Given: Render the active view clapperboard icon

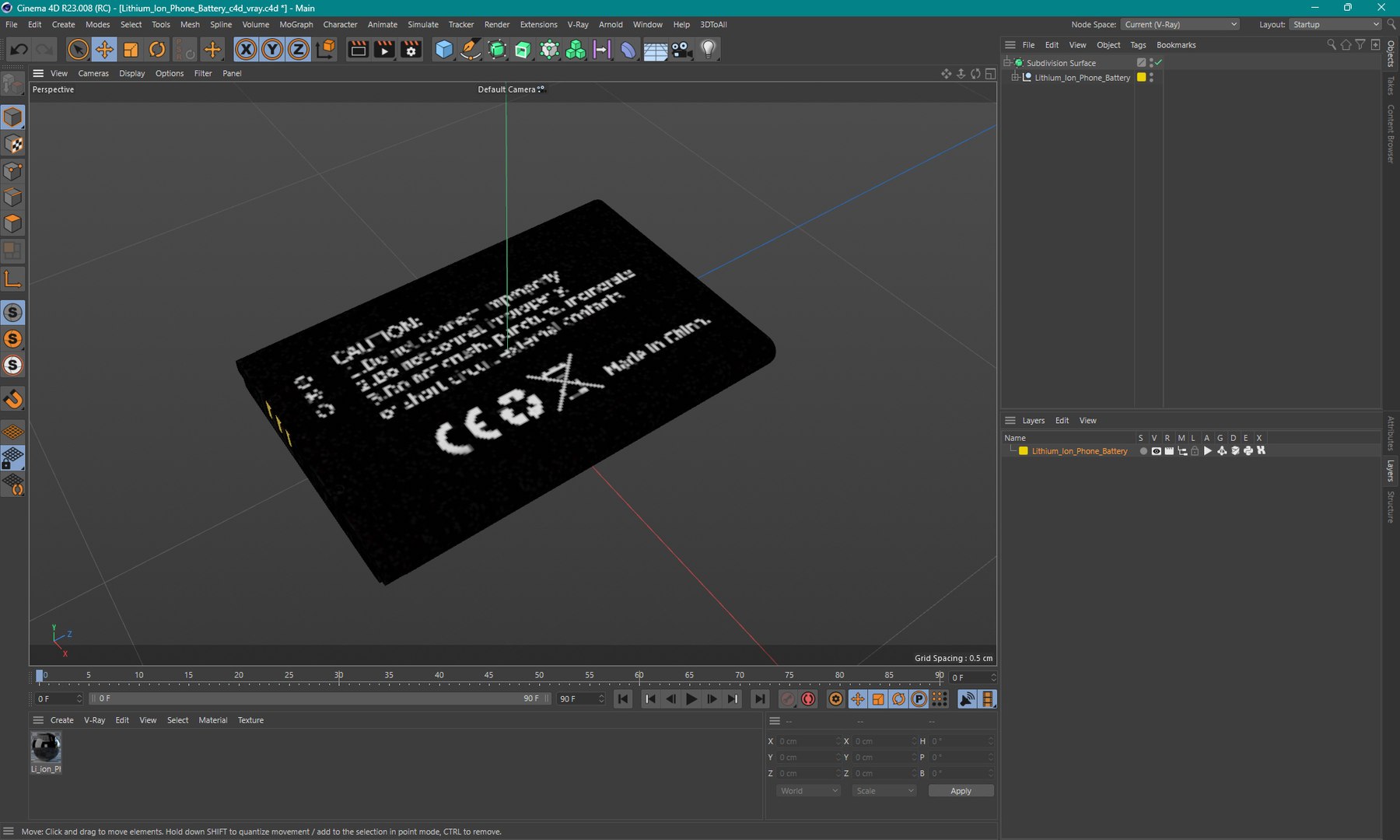Looking at the screenshot, I should click(358, 50).
